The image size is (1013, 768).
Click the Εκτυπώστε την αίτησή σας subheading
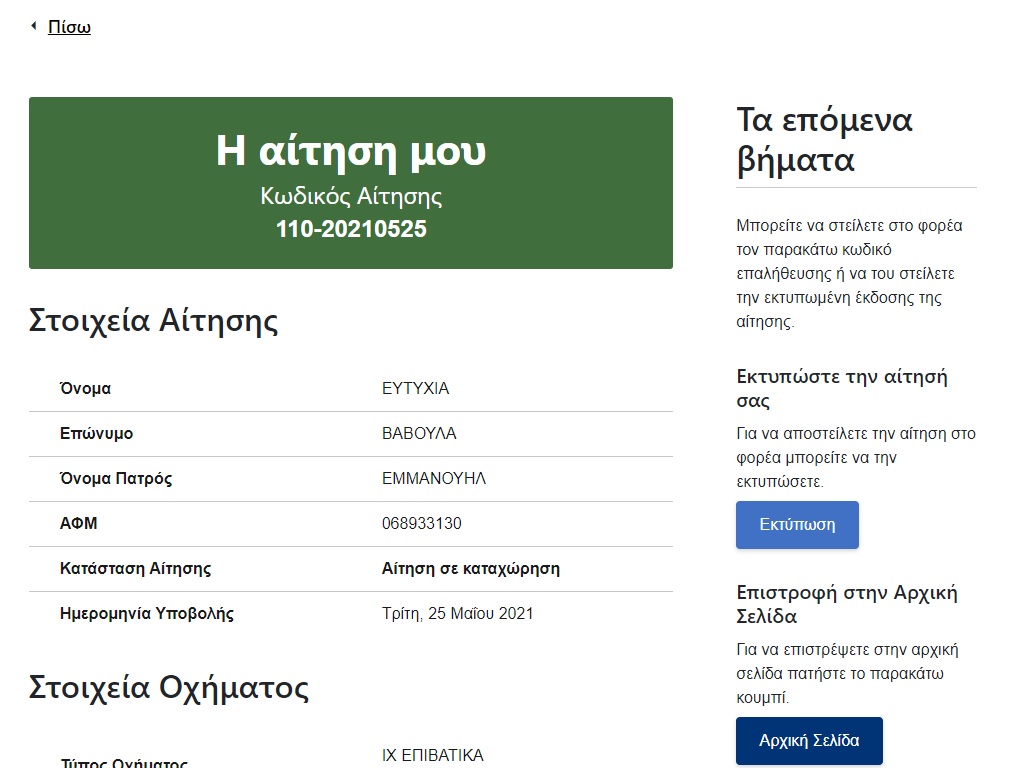[842, 389]
